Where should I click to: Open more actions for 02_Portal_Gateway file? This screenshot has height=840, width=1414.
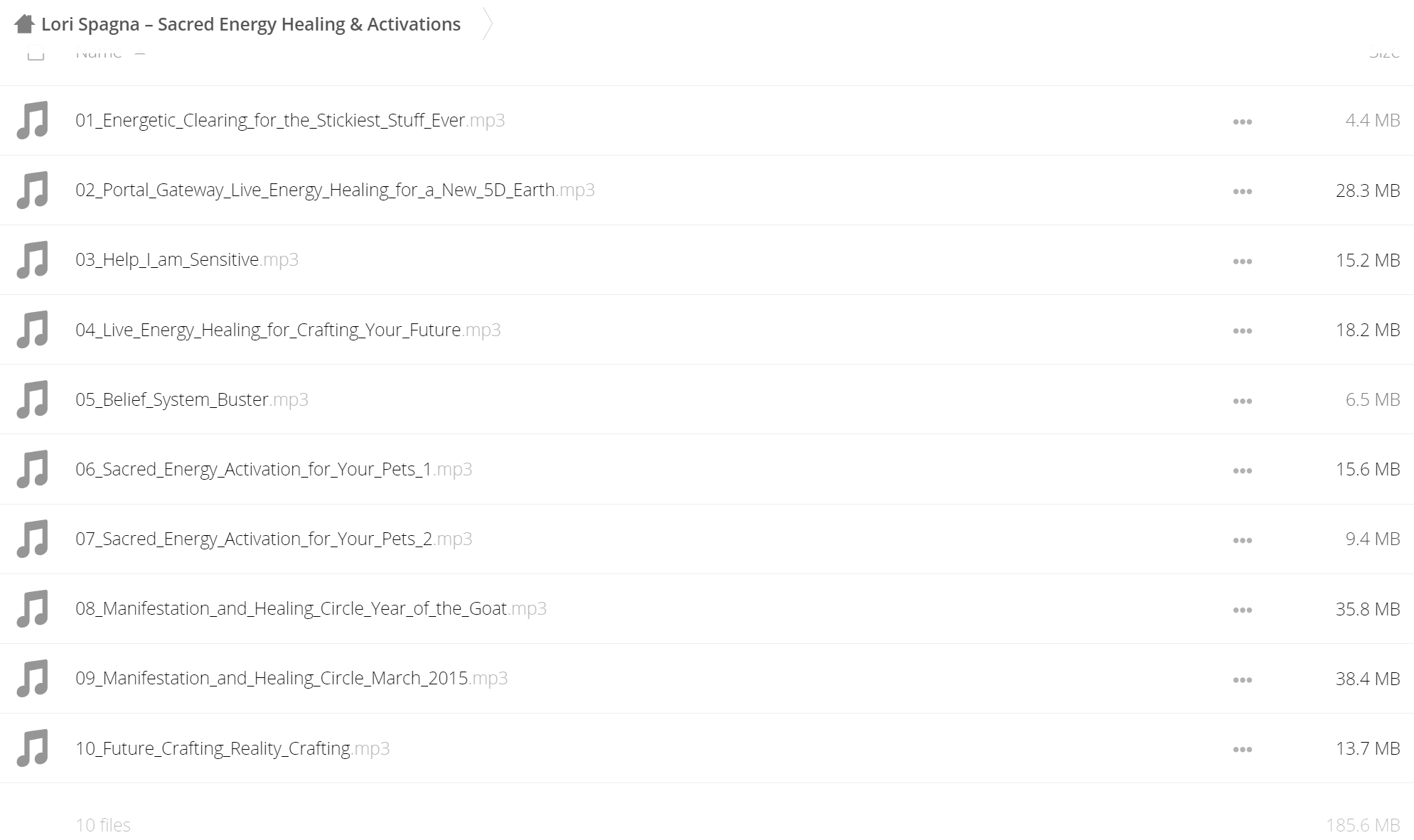click(x=1242, y=191)
